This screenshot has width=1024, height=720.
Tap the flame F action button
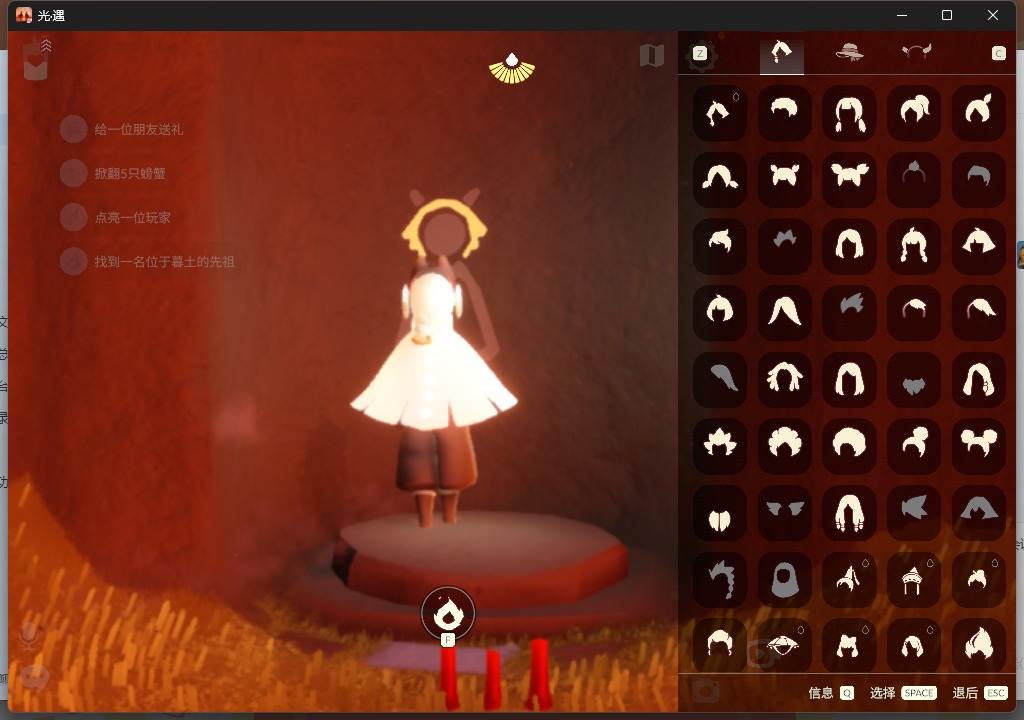coord(448,614)
